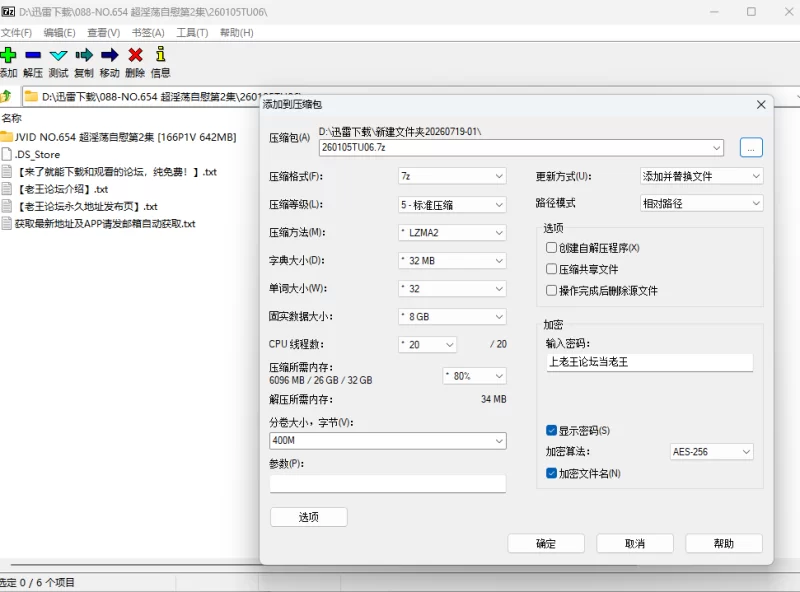
Task: Open the 压缩方法 LZMA2 dropdown
Action: 452,233
